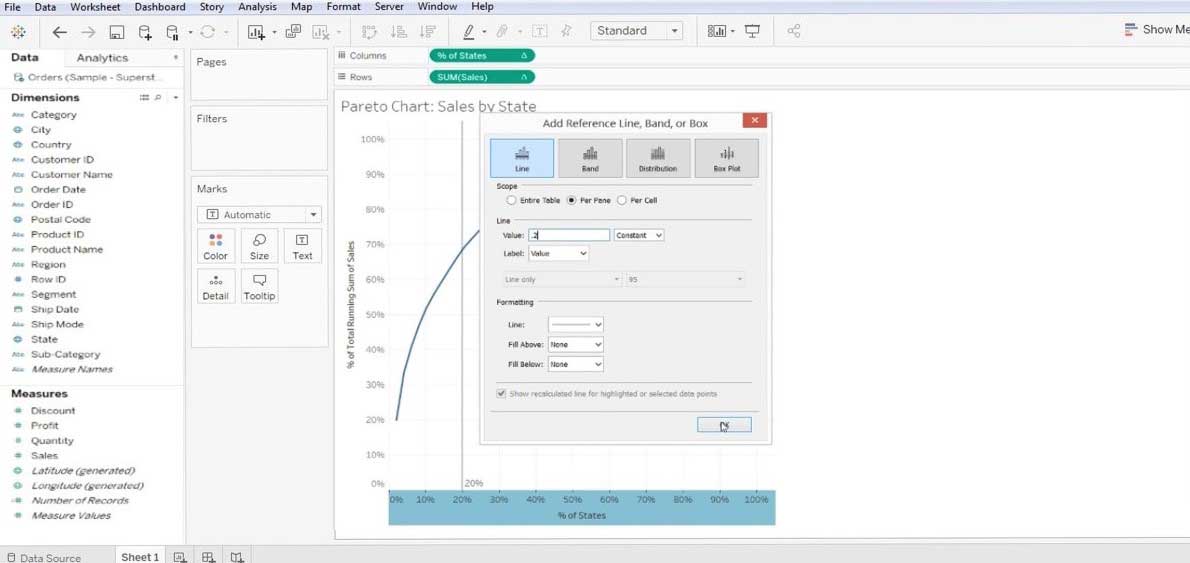Open the Standard fit dropdown in toolbar
Screen dimensions: 1190x563
636,31
